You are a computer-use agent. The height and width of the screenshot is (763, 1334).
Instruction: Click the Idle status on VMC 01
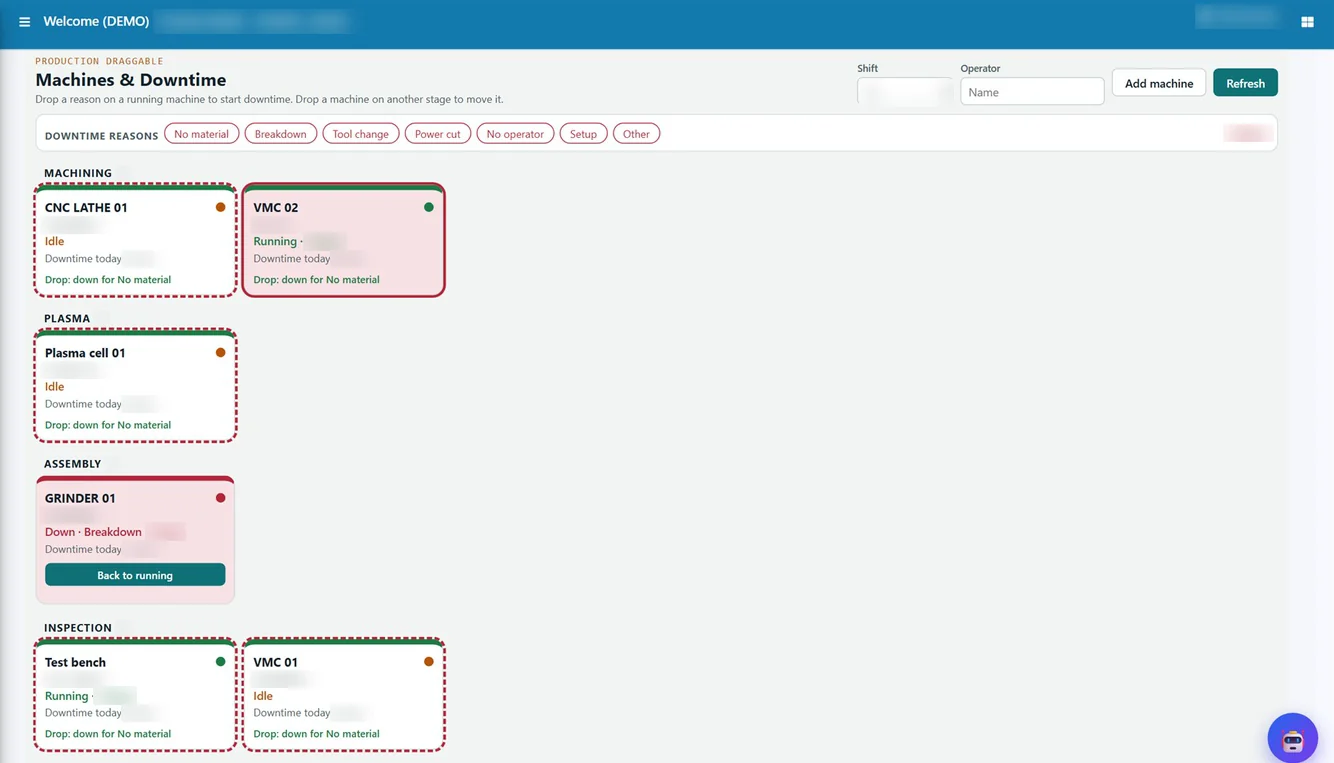pos(263,696)
